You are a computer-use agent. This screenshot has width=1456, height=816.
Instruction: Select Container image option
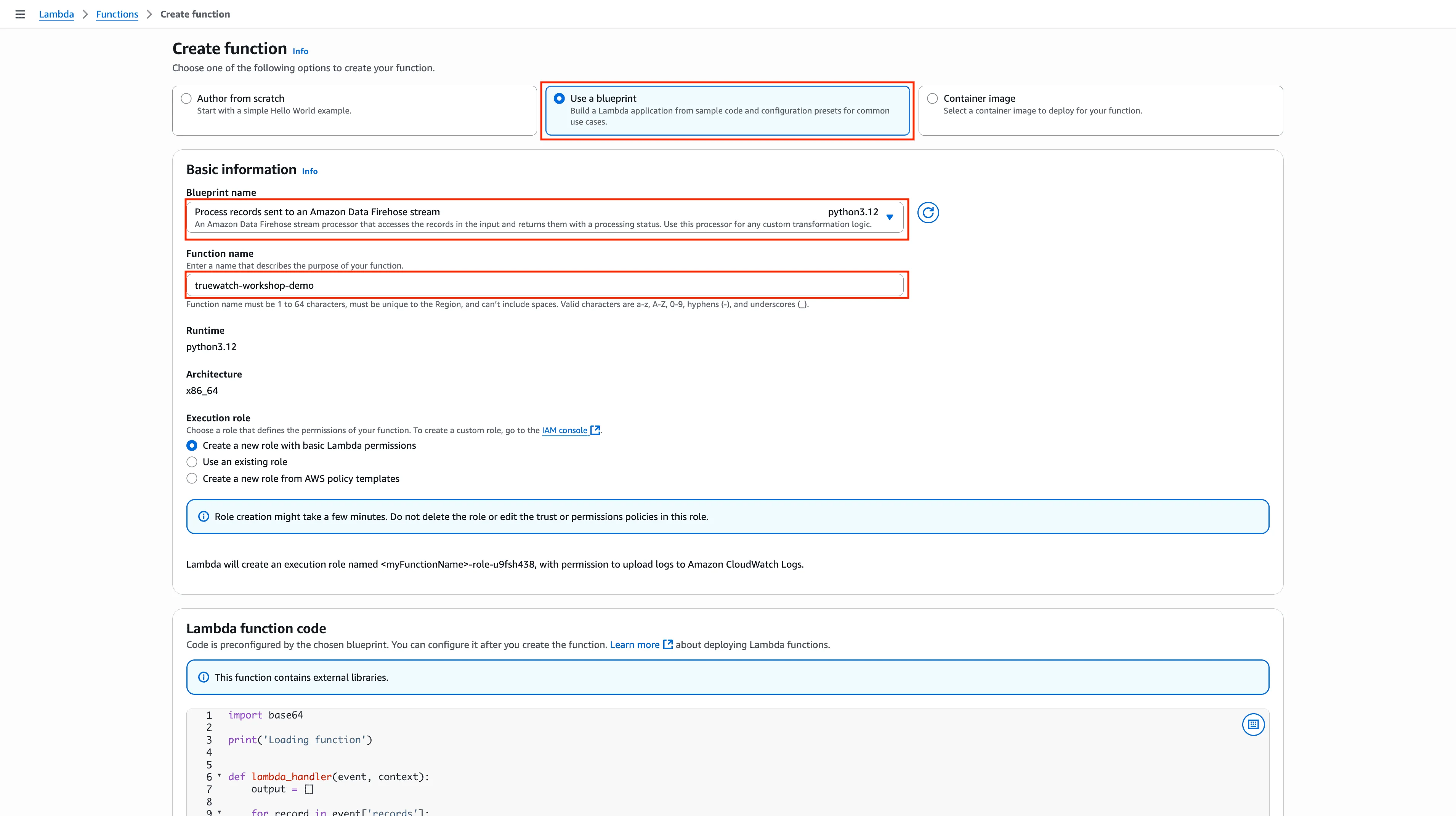932,98
